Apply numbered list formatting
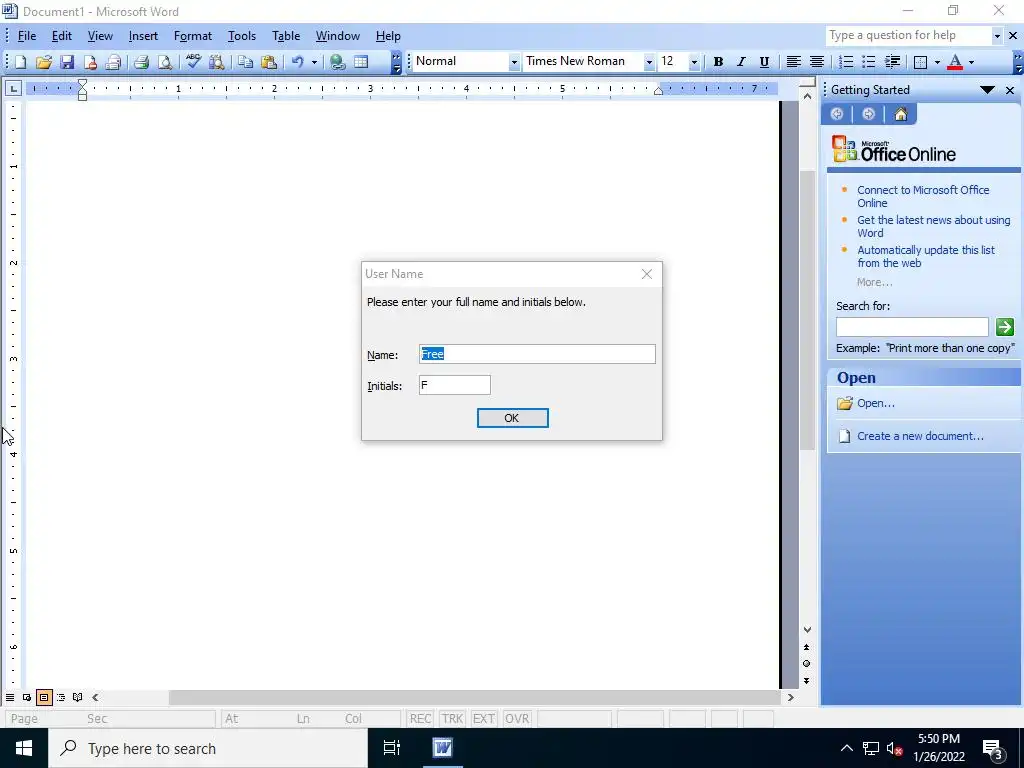Screen dimensions: 1024x768 [x=846, y=61]
